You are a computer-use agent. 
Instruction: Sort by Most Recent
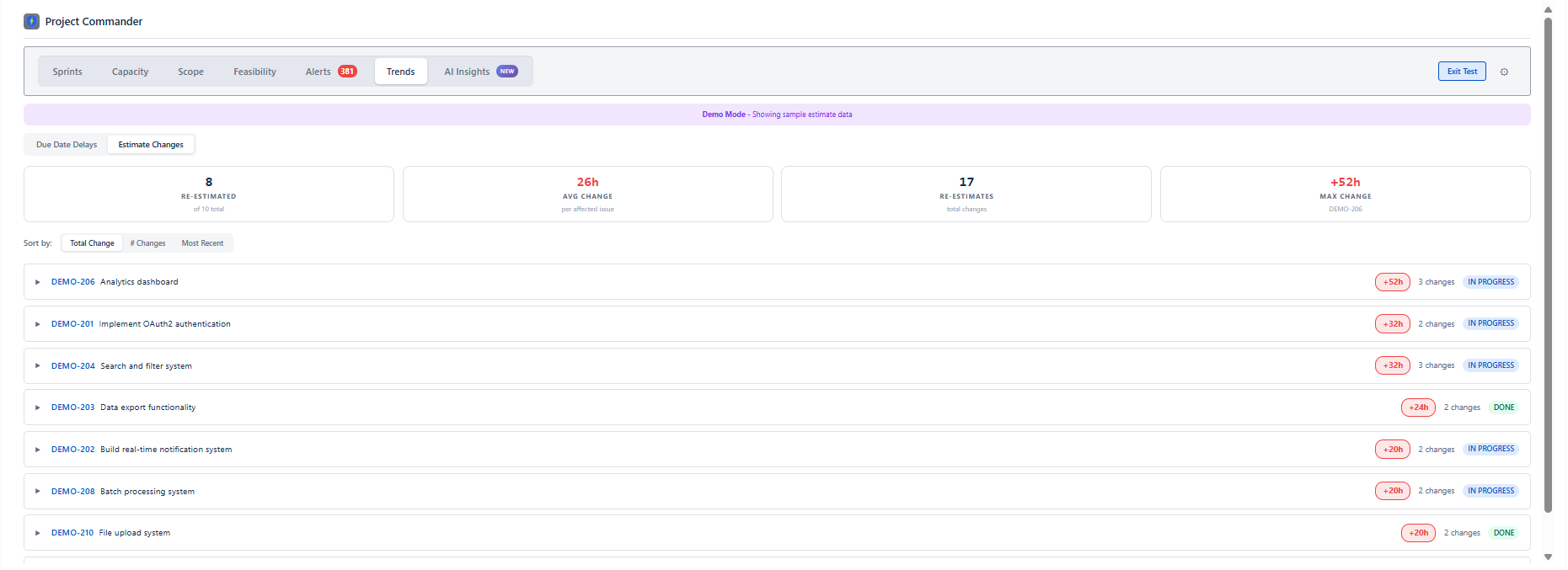[x=202, y=243]
